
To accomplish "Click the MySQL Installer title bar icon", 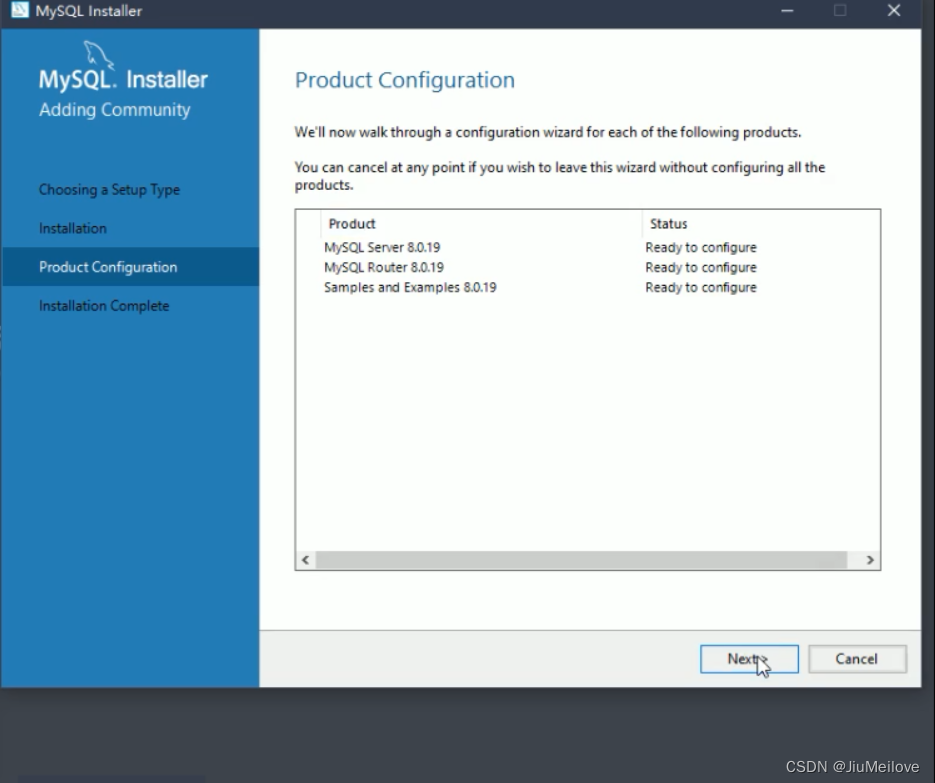I will click(20, 10).
